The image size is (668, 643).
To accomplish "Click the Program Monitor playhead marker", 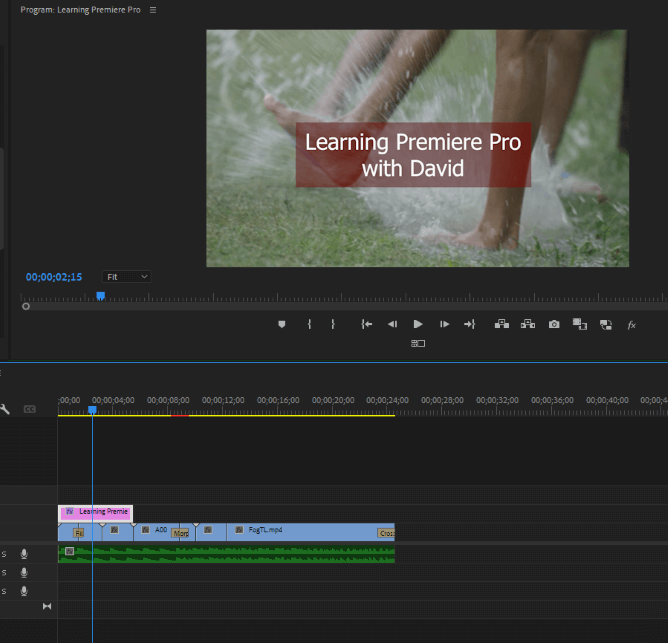I will (x=101, y=296).
